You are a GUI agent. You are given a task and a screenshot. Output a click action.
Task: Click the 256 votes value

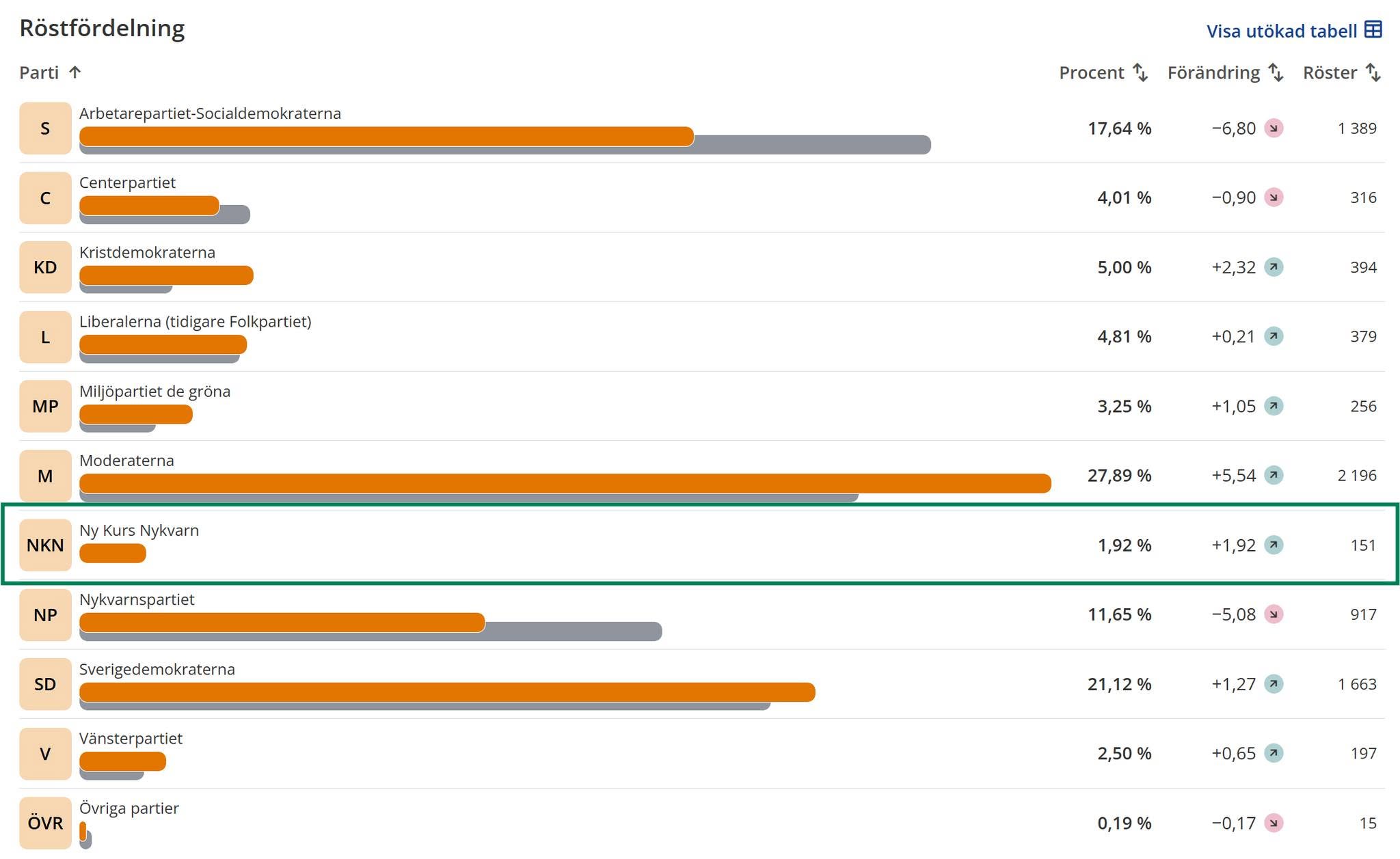point(1363,406)
